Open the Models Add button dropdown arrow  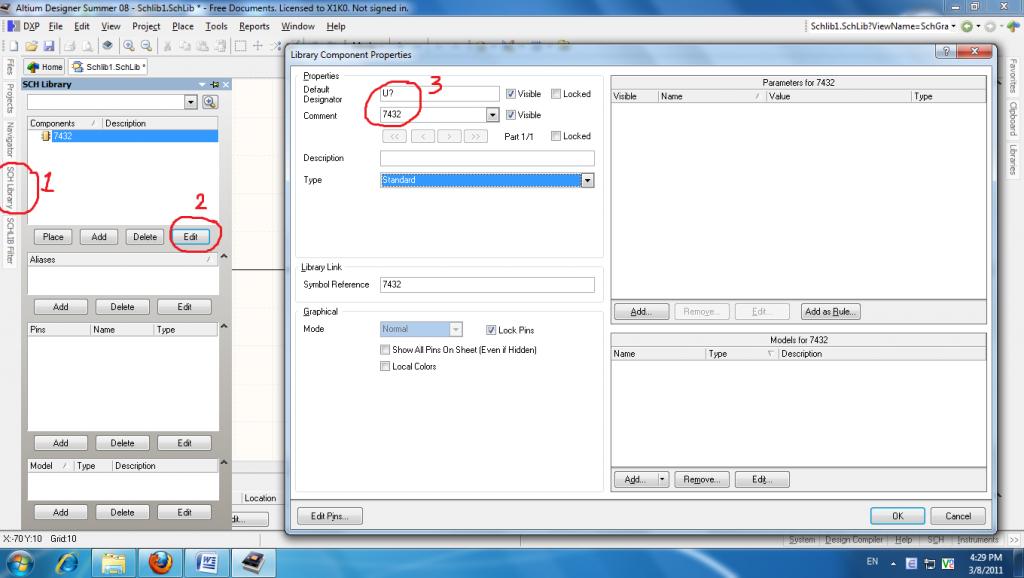662,479
